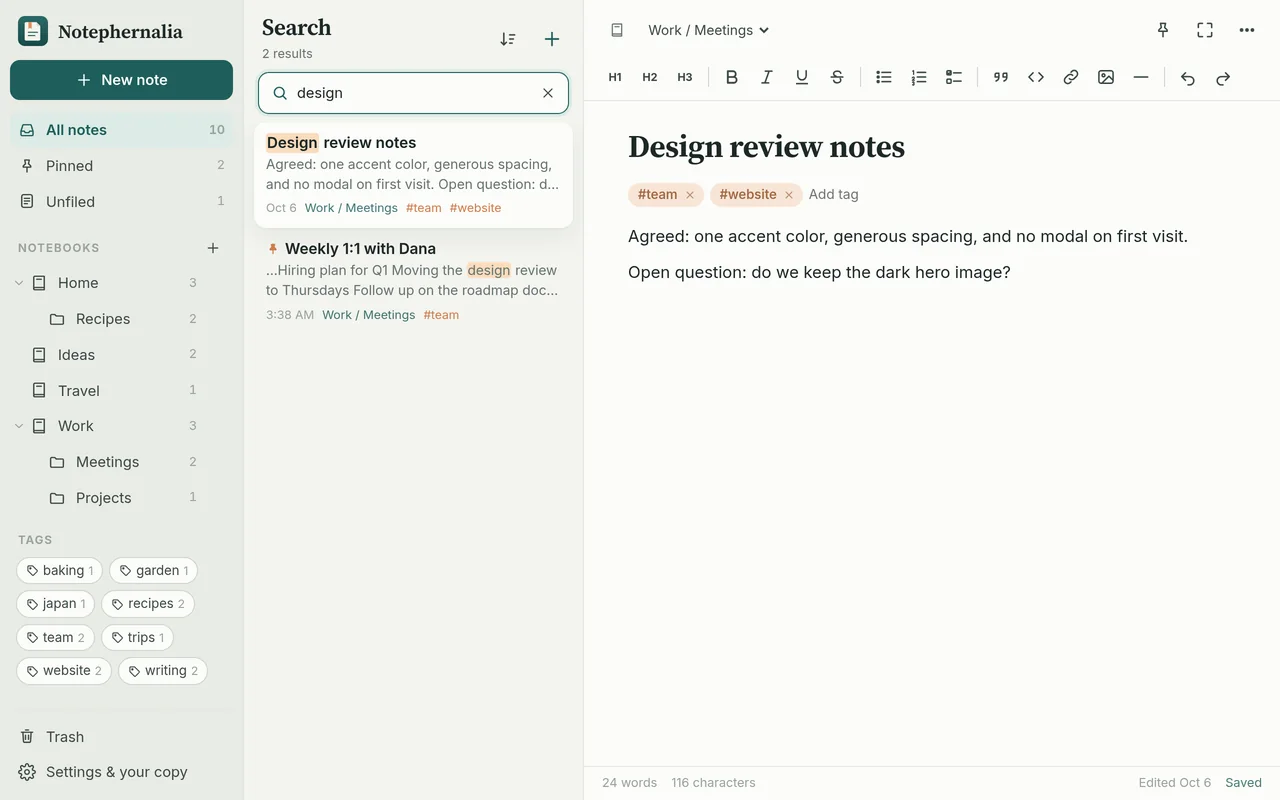Redo the last edit
The width and height of the screenshot is (1280, 800).
pos(1223,78)
